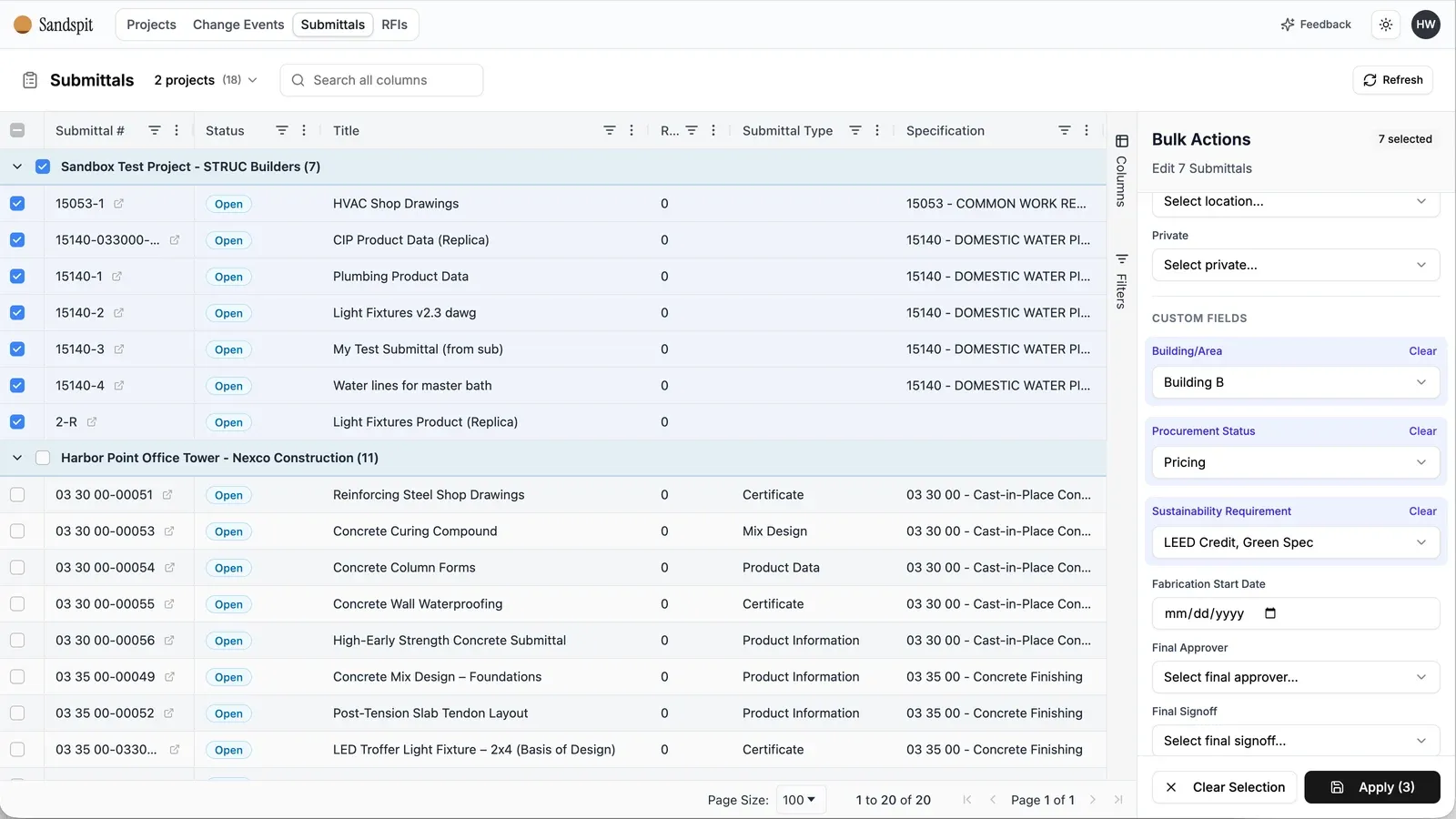Screen dimensions: 1456x819
Task: Open the Status column filter icon
Action: click(282, 131)
